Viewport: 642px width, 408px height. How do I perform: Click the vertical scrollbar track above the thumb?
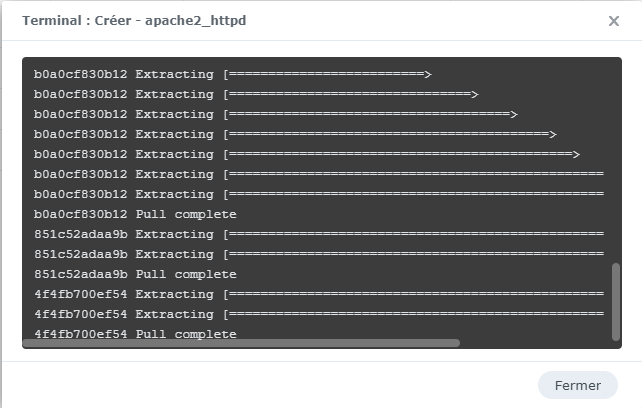(x=615, y=160)
